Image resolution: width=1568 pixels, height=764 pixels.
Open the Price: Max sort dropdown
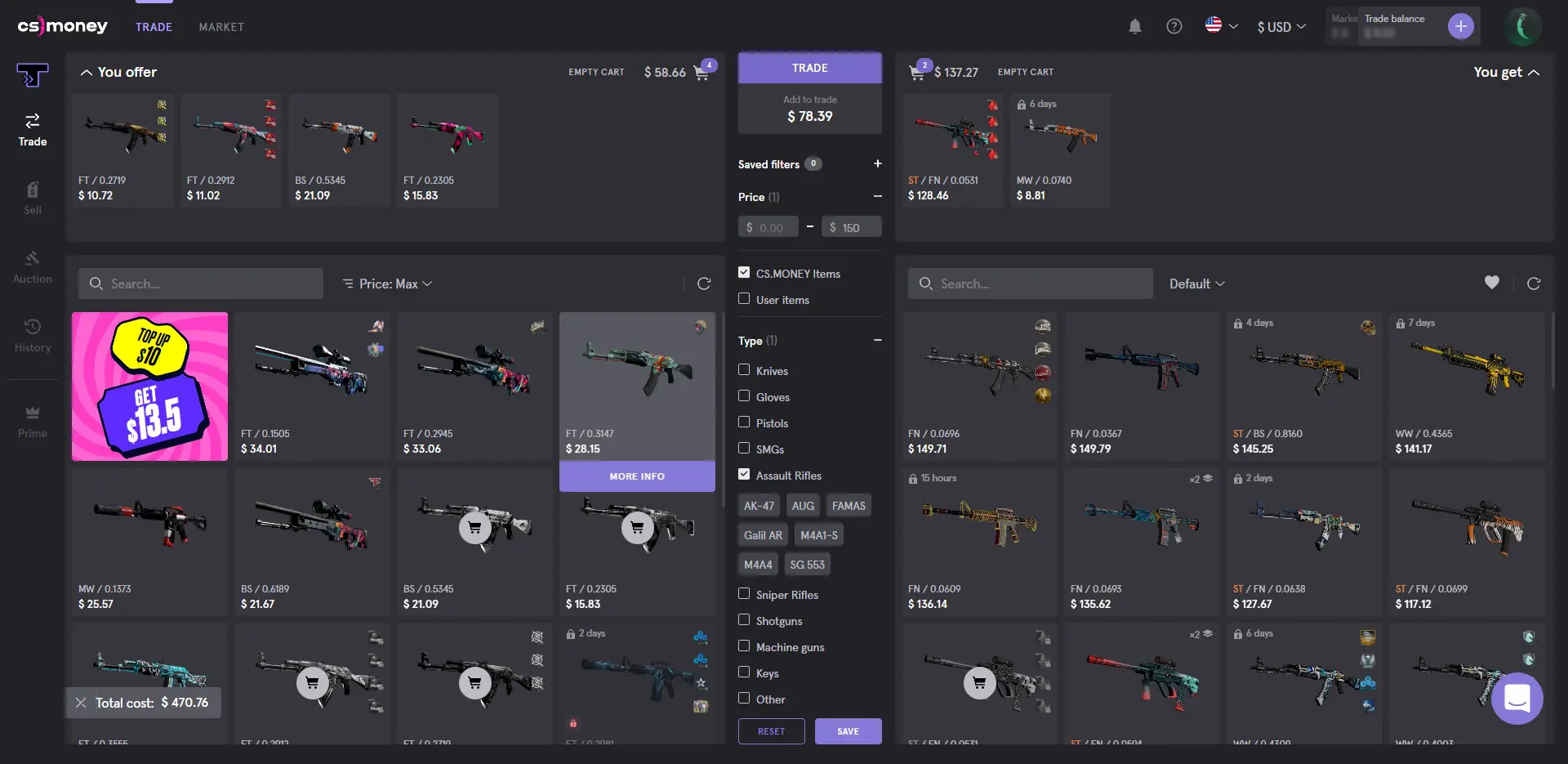coord(387,284)
